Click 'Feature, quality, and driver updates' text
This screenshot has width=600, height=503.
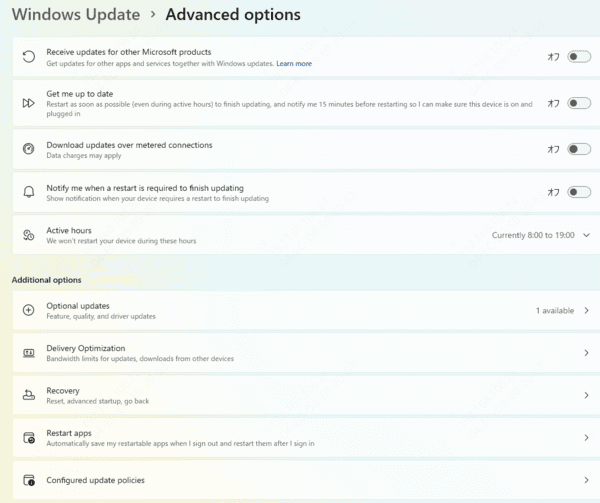click(101, 316)
